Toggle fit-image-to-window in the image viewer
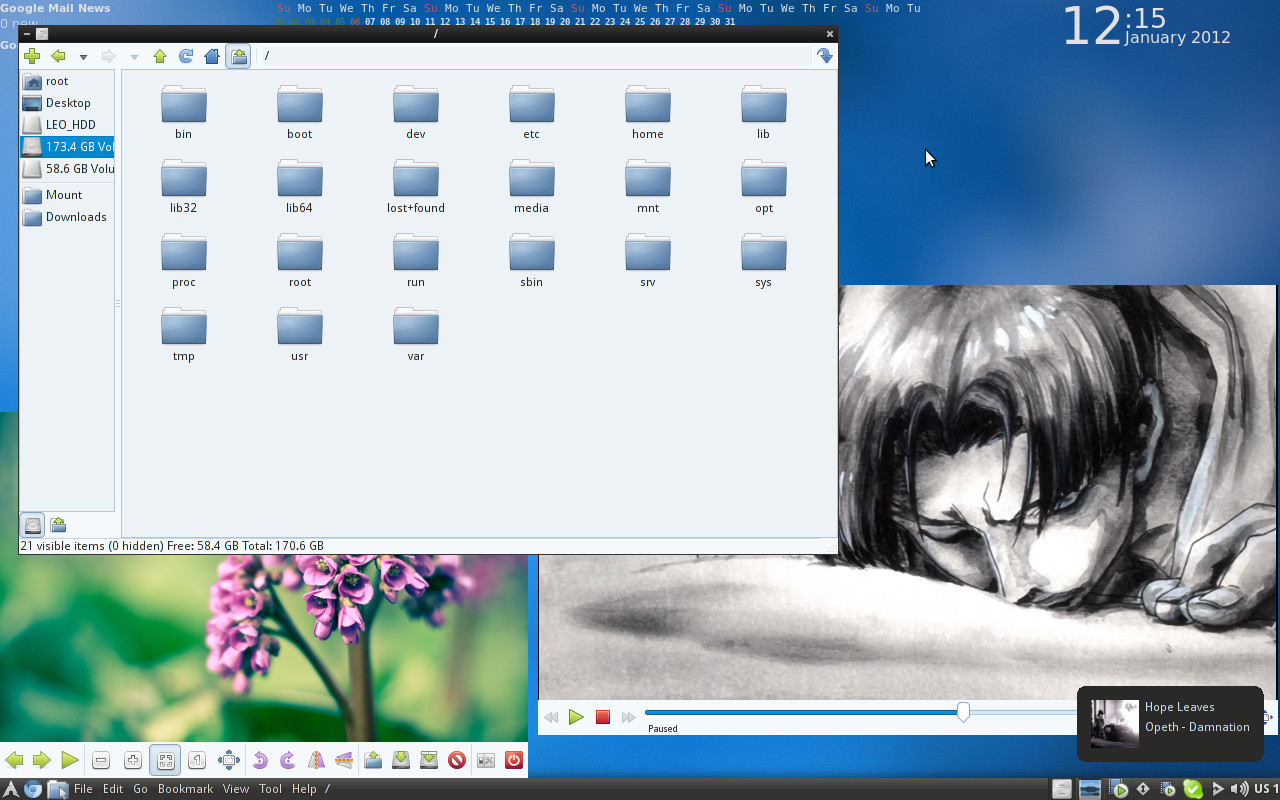 click(165, 761)
